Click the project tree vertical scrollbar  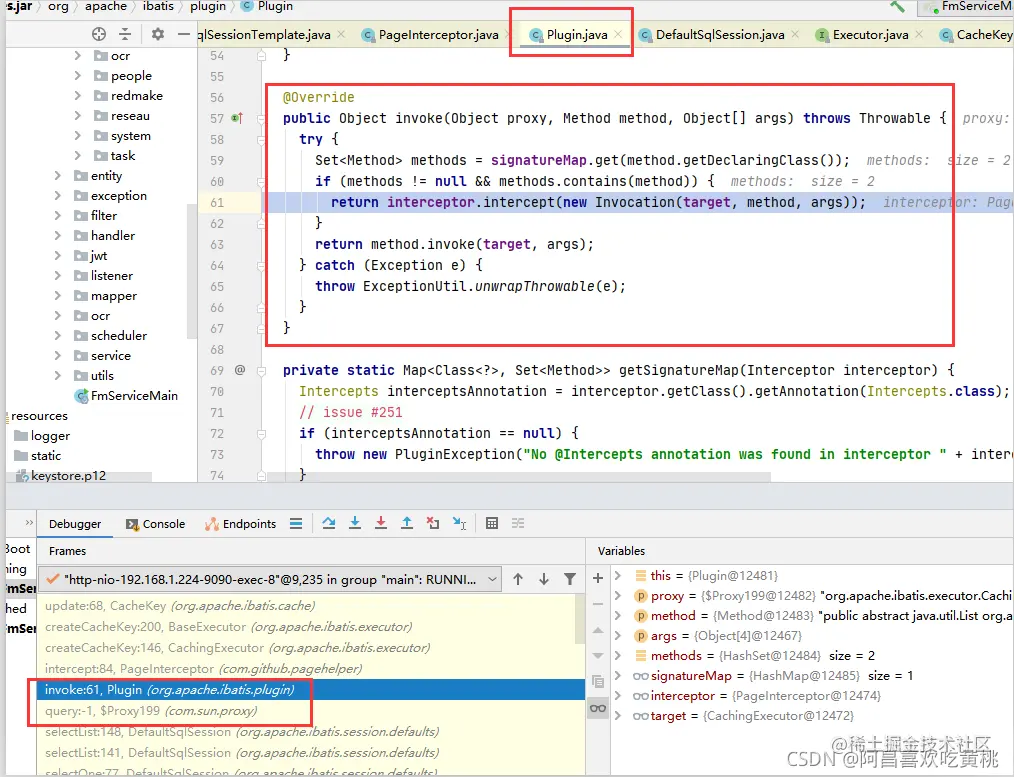[x=191, y=271]
